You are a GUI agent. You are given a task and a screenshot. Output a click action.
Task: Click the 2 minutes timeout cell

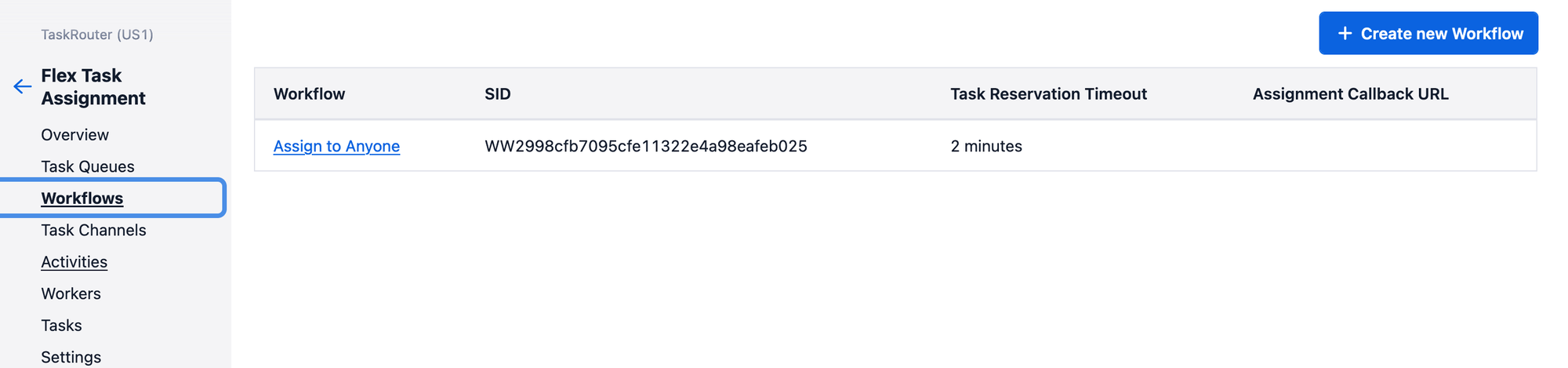pos(985,146)
